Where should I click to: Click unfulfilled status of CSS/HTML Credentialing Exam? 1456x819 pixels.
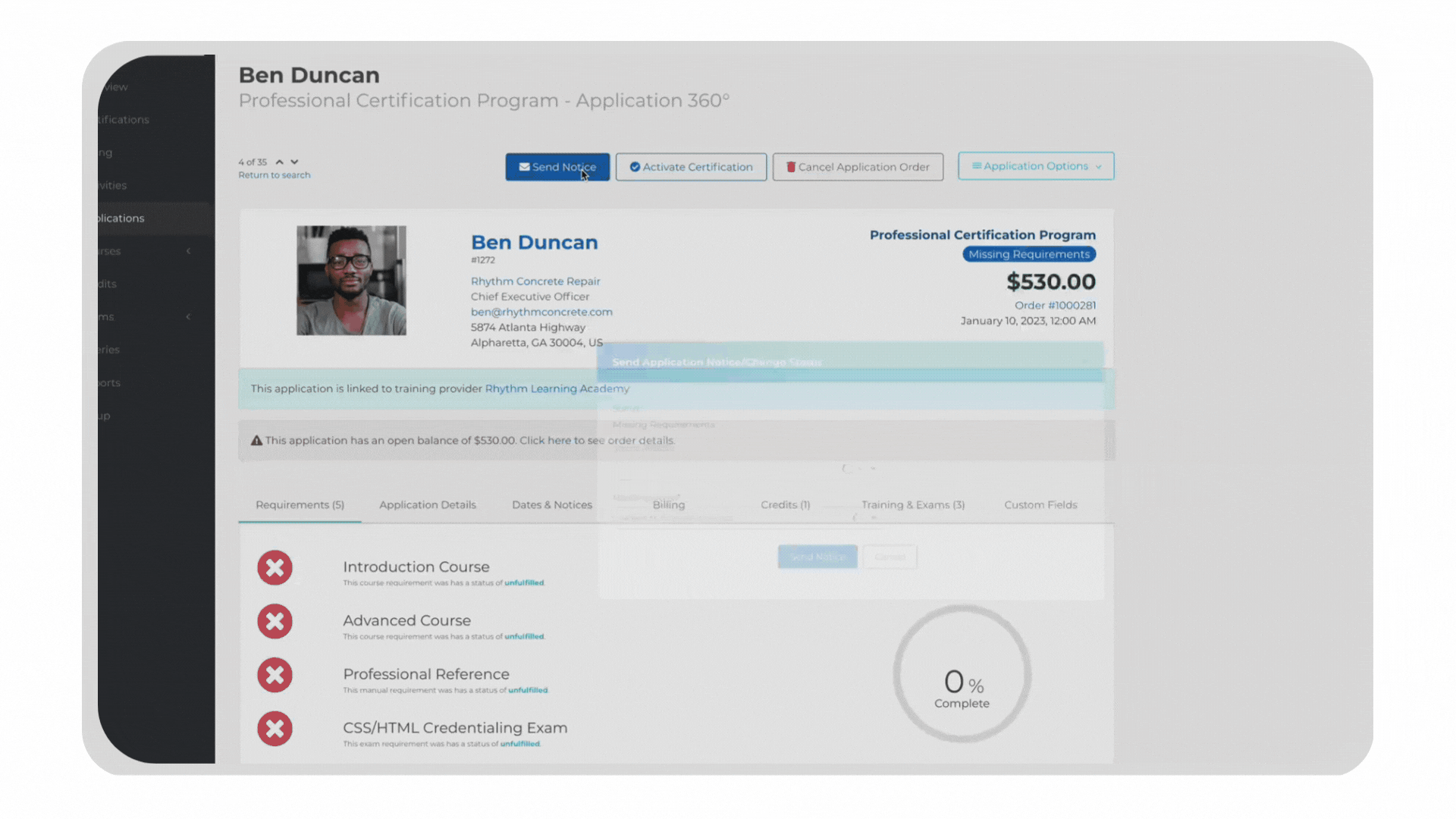(x=520, y=744)
